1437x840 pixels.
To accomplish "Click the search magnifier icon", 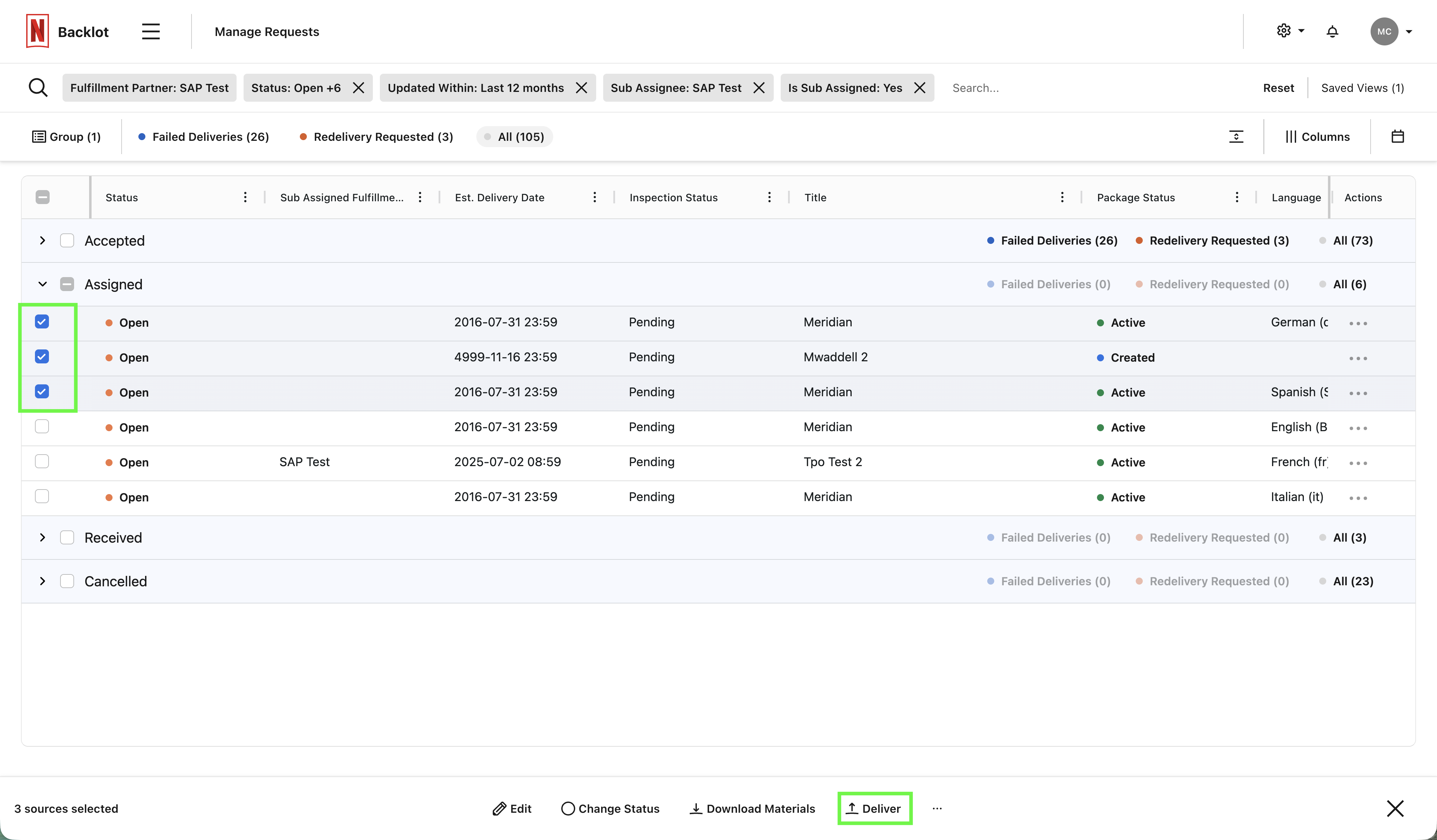I will click(38, 88).
